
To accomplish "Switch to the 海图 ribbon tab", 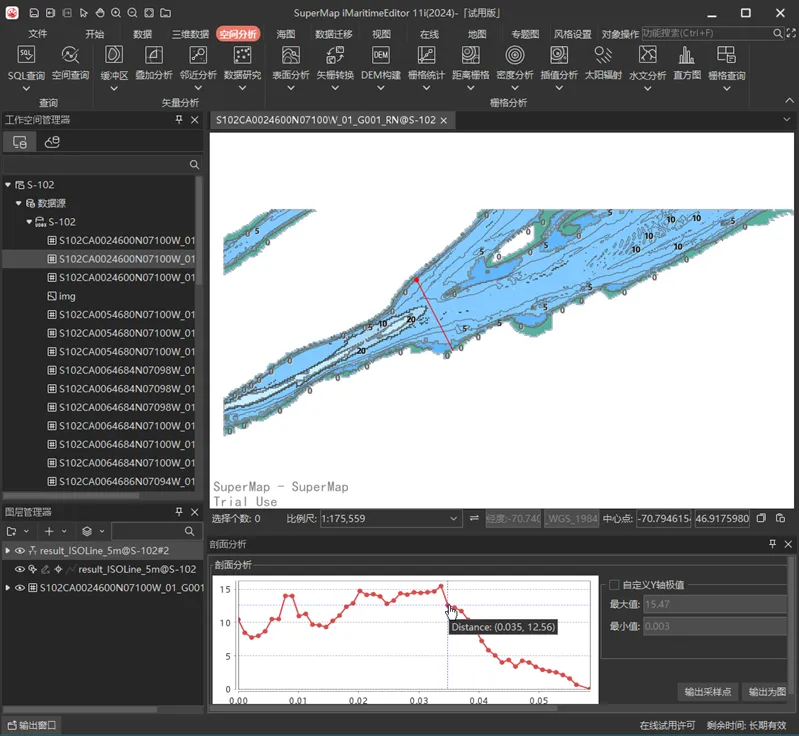I will tap(286, 34).
